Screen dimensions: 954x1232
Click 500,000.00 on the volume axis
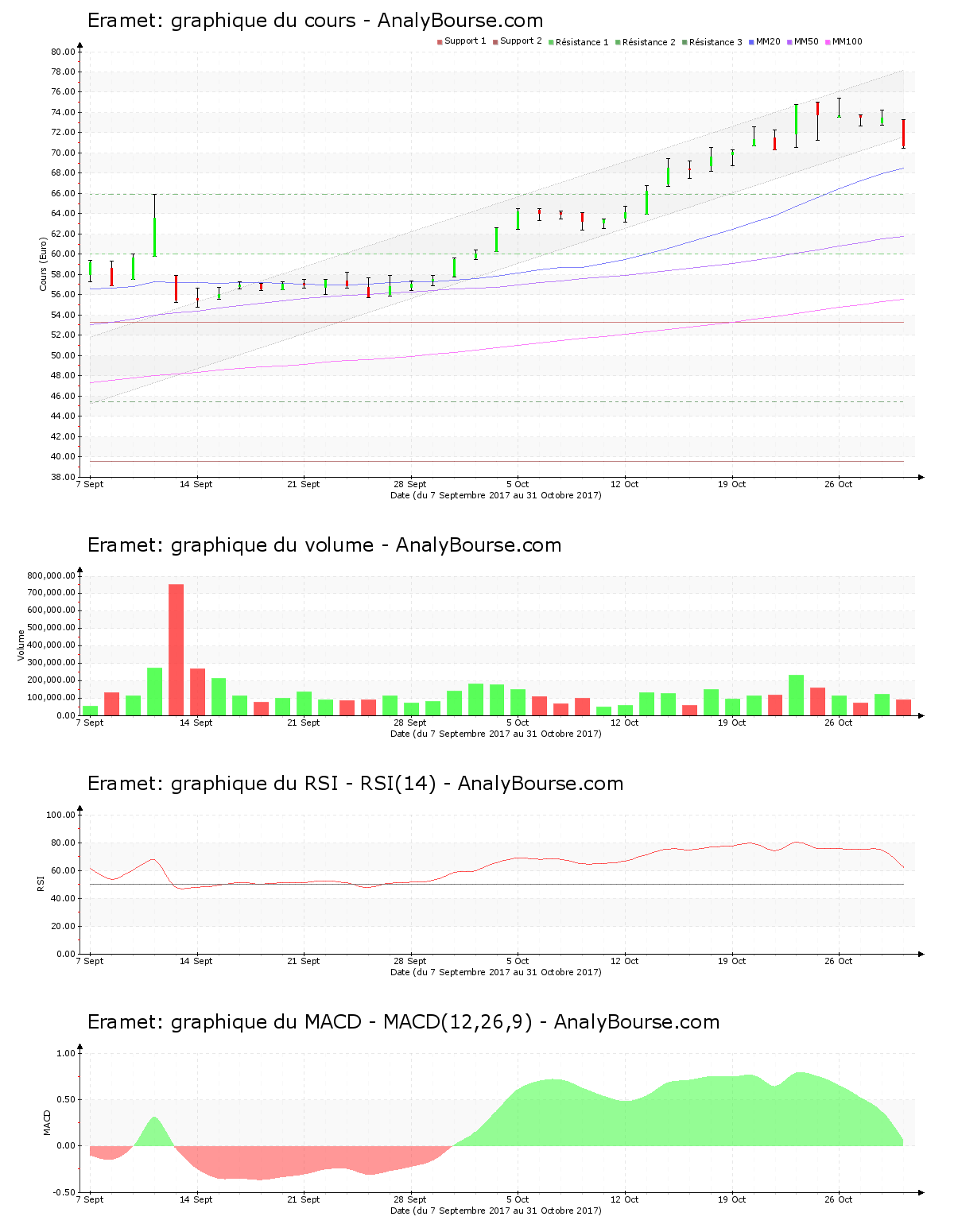click(51, 629)
